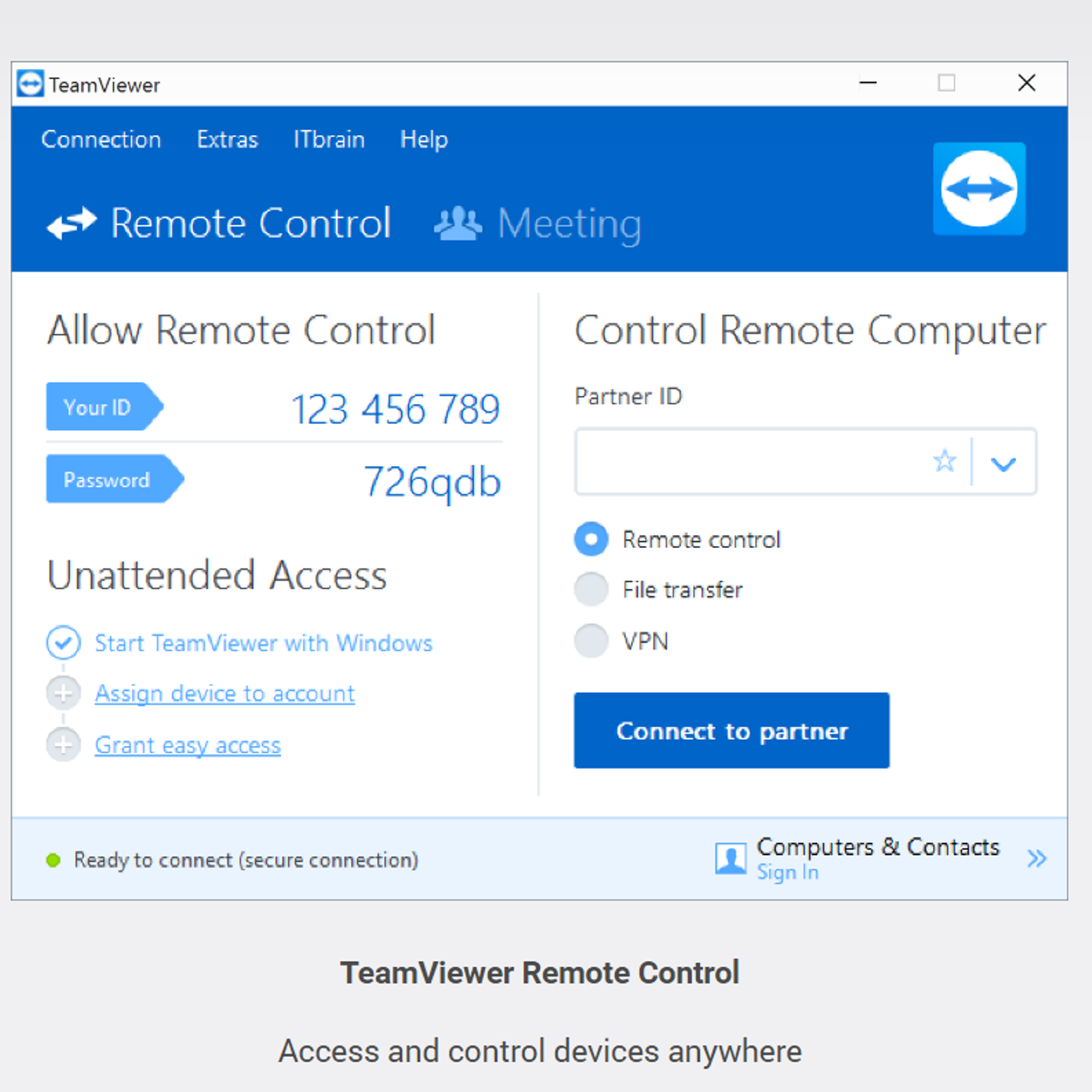The width and height of the screenshot is (1092, 1092).
Task: Click the Meeting people icon
Action: point(457,223)
